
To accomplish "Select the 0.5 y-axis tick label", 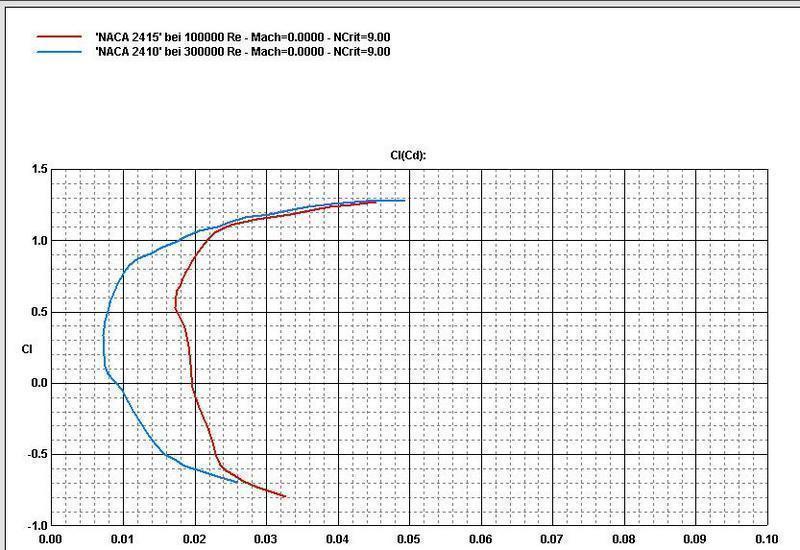I will (36, 312).
